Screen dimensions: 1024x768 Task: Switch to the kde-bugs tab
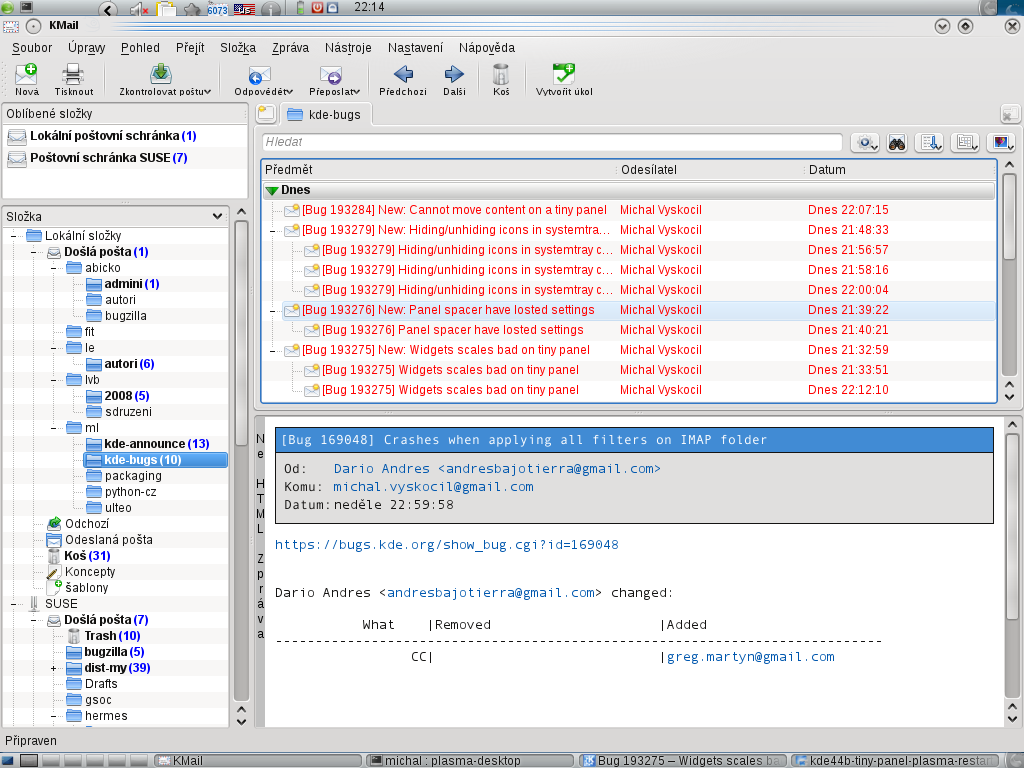click(325, 114)
